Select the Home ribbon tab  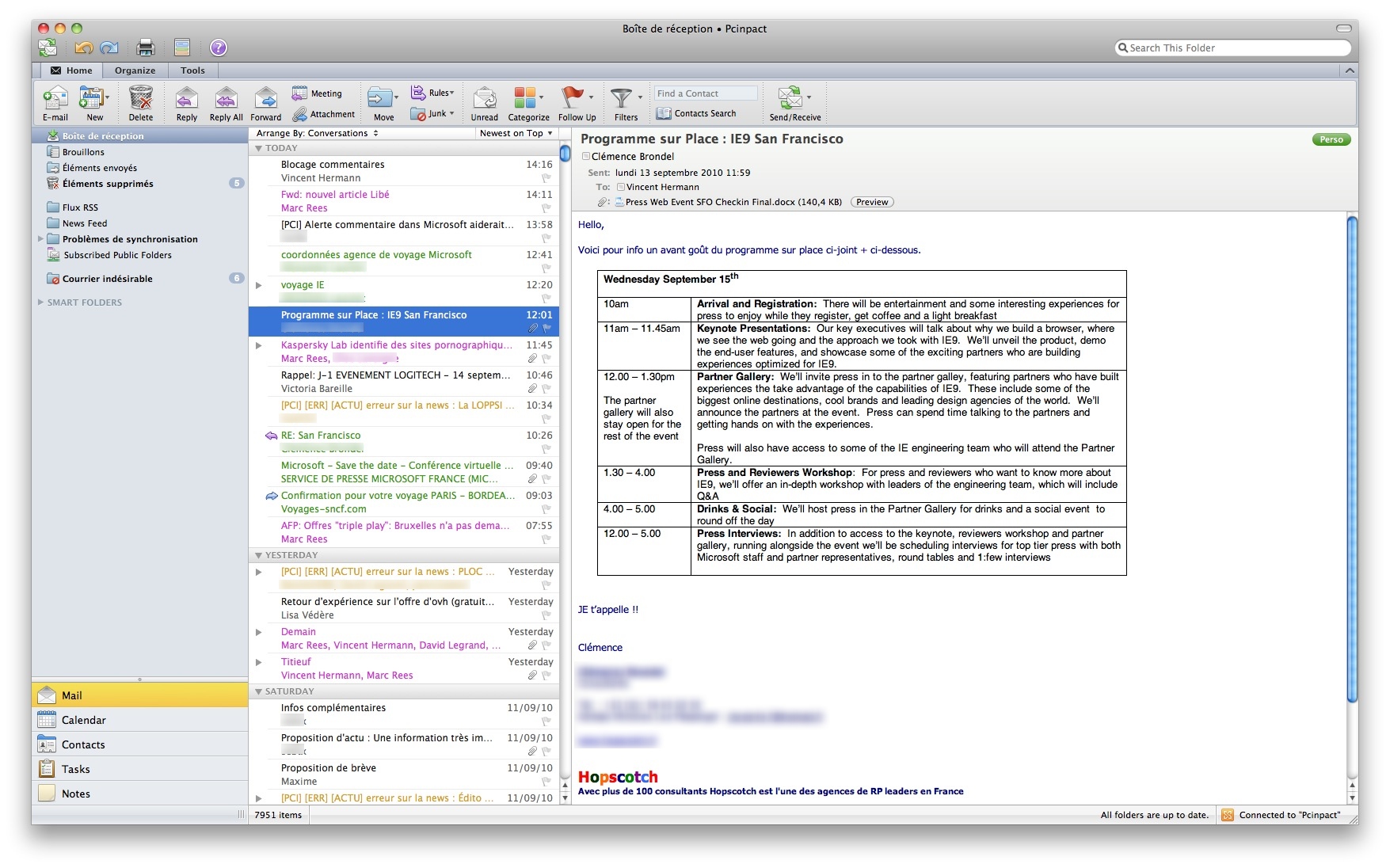point(71,70)
